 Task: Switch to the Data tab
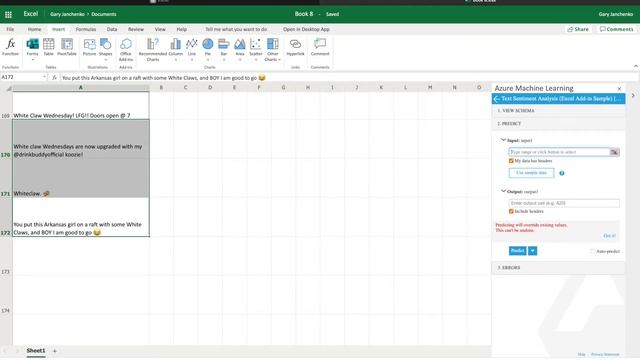pos(112,29)
